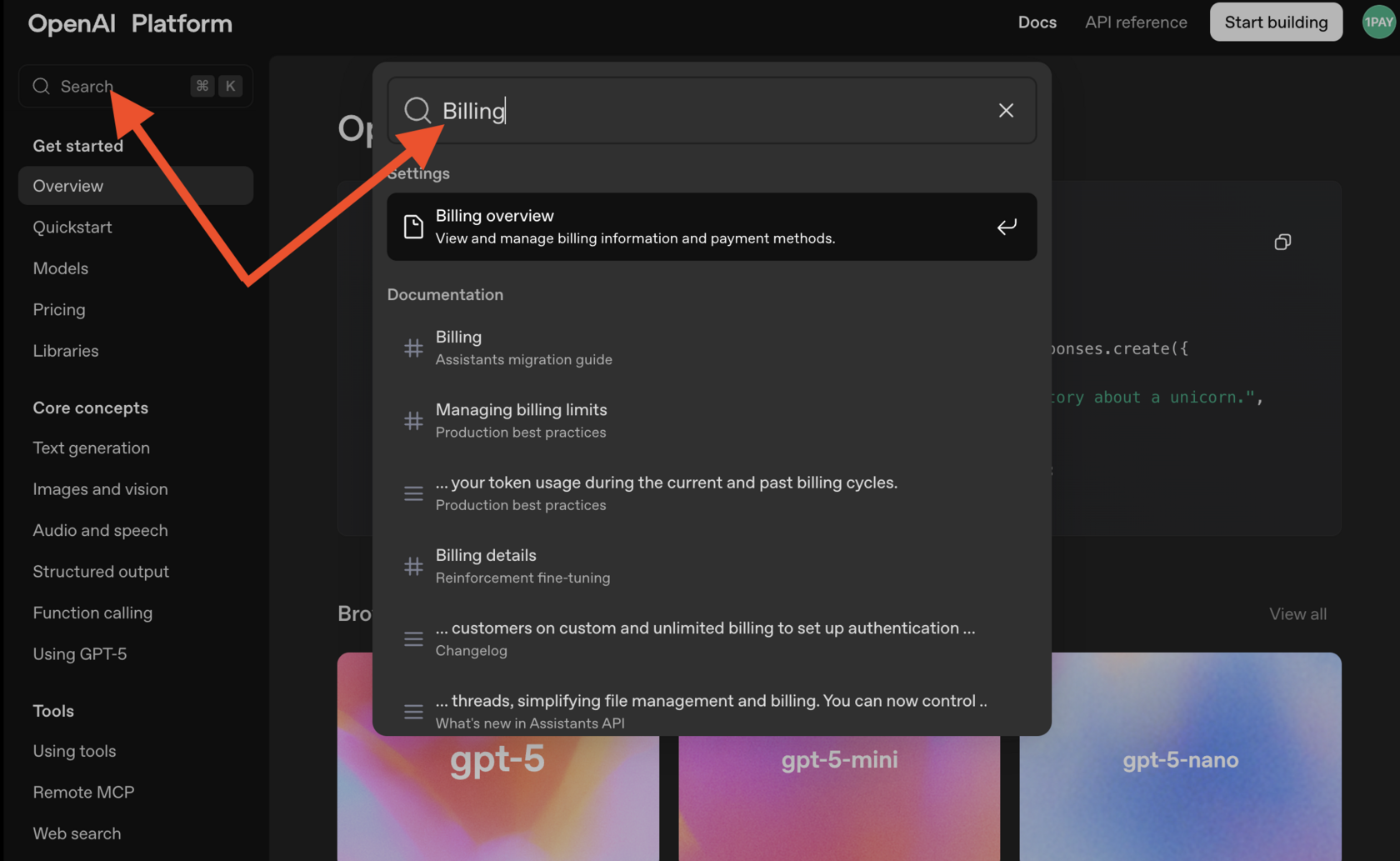Click the OpenAI Platform logo

pos(130,23)
